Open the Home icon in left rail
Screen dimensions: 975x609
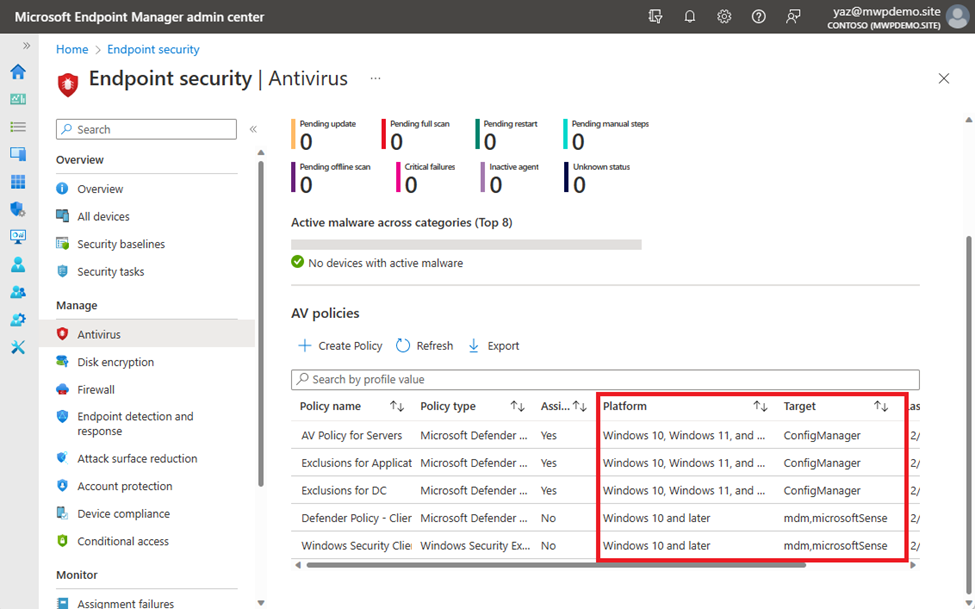(18, 72)
